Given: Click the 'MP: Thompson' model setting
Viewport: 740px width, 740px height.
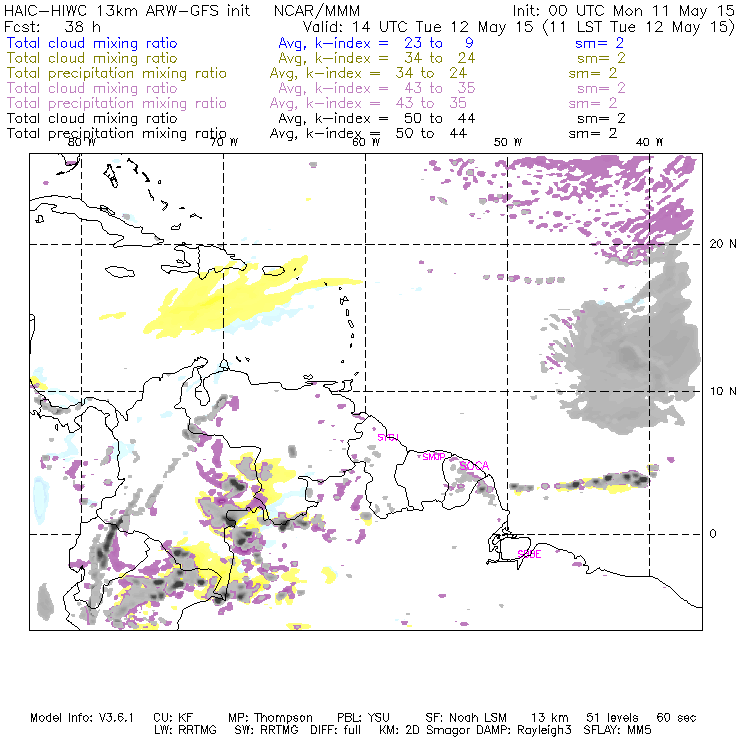Looking at the screenshot, I should pos(270,718).
